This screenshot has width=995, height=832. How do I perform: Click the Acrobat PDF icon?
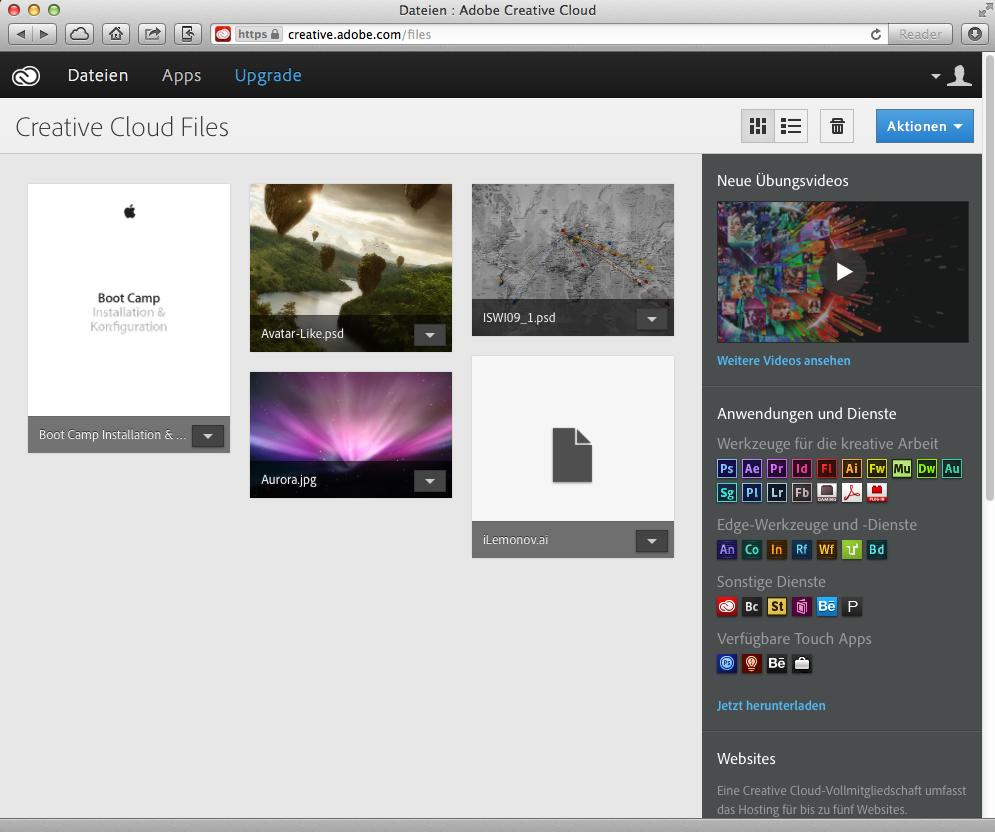pos(852,492)
